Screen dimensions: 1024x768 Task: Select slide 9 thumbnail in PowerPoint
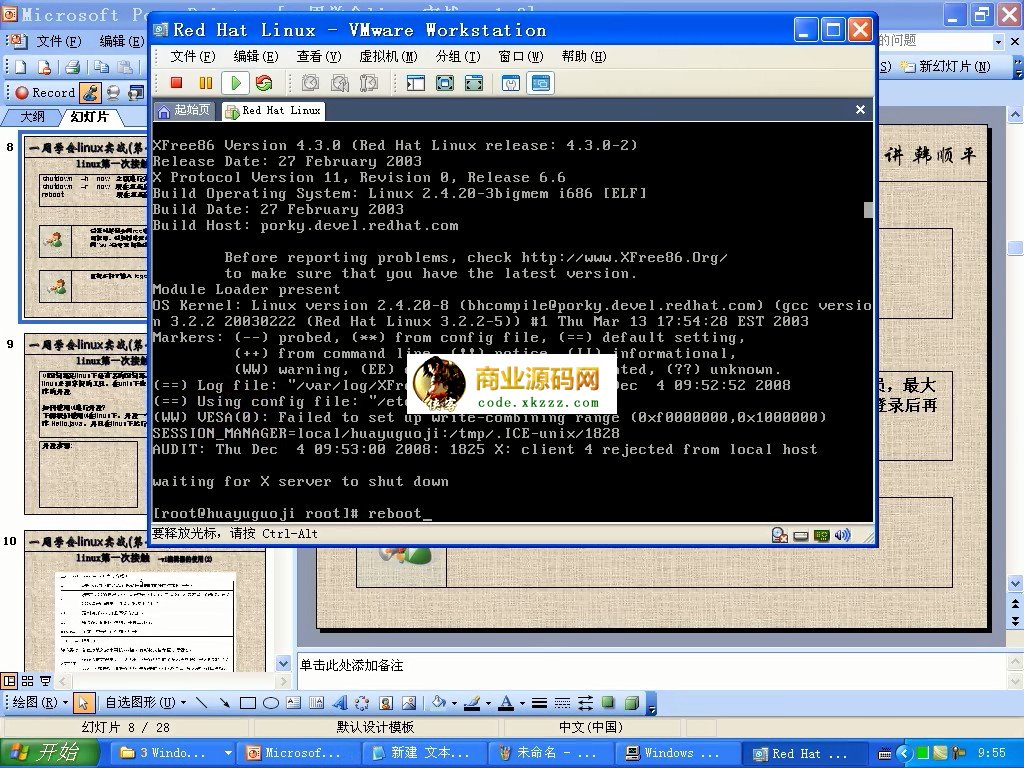(x=86, y=424)
